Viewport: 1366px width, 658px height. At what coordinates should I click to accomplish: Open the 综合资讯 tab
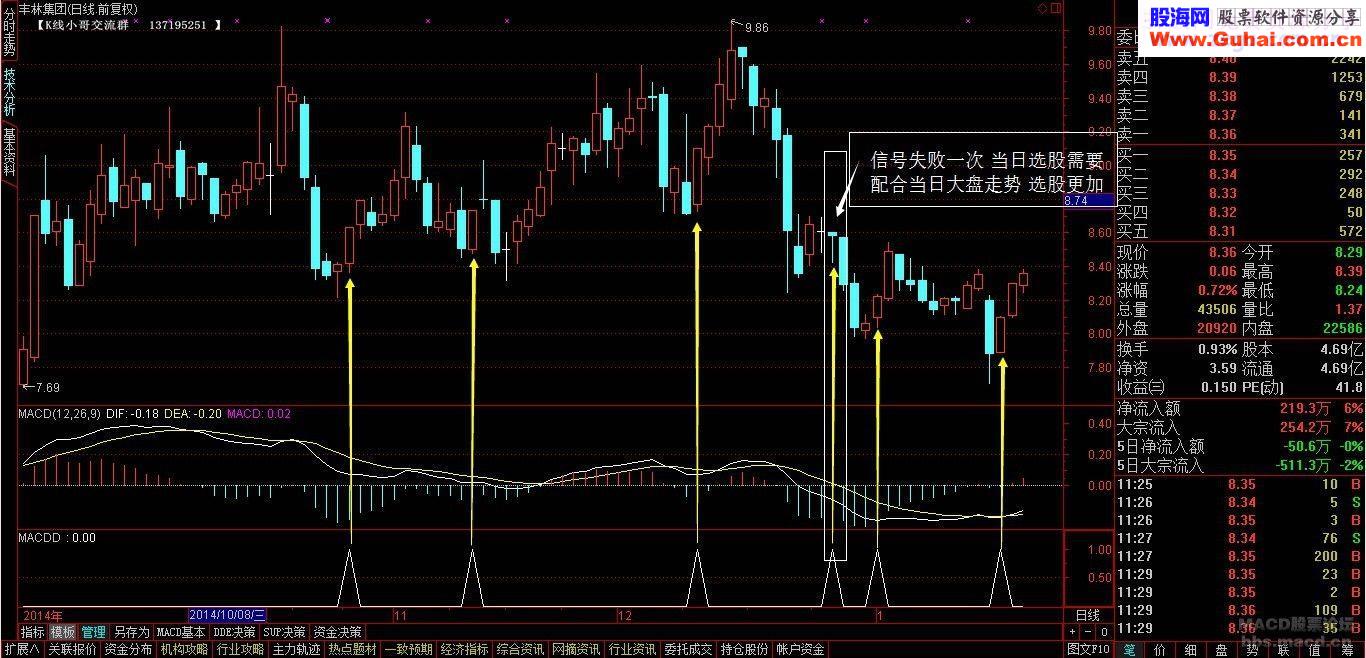(x=520, y=649)
